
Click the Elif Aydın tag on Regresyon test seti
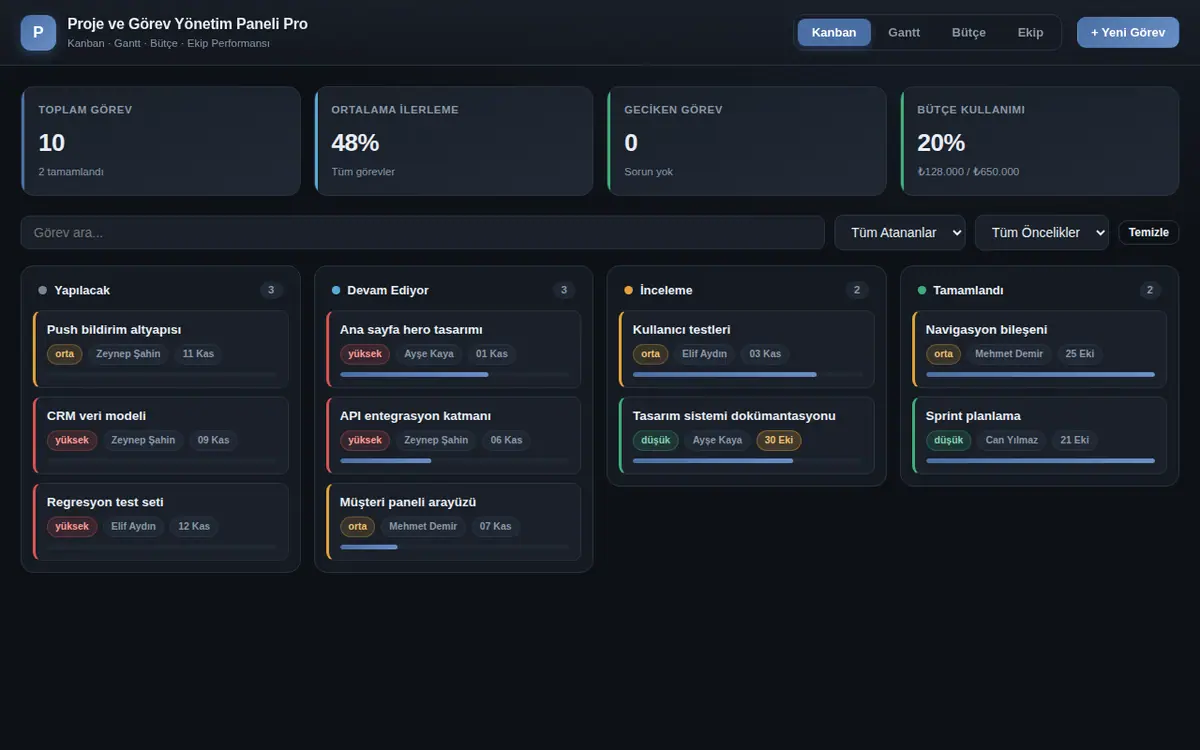(133, 526)
